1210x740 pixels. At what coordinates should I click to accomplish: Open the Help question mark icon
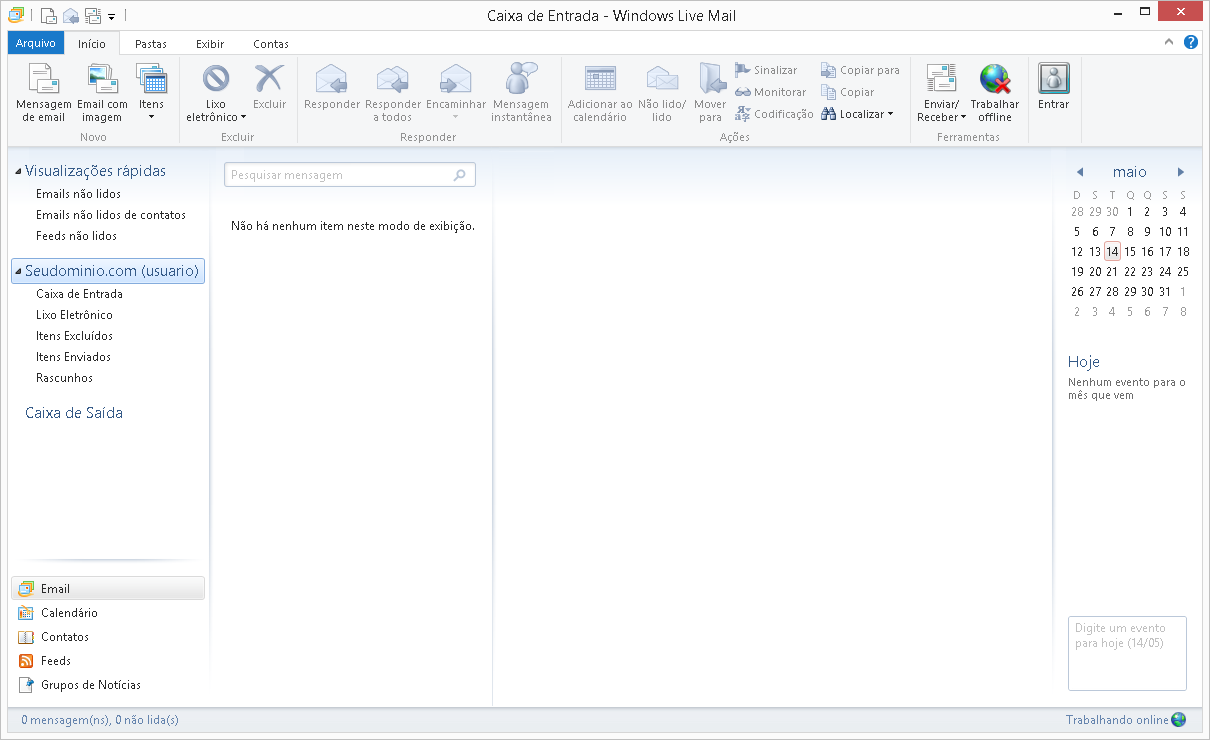1191,43
